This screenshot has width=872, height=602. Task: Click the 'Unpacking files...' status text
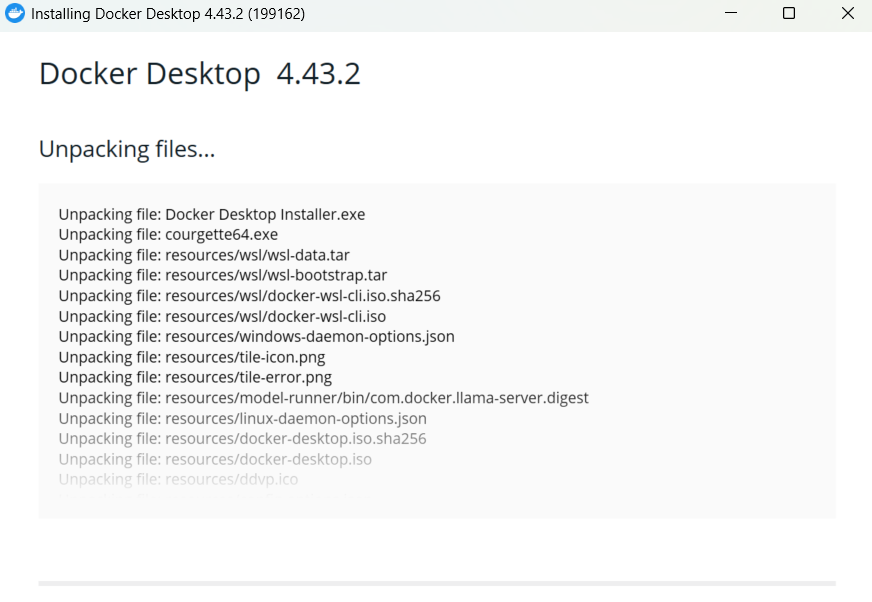coord(127,149)
